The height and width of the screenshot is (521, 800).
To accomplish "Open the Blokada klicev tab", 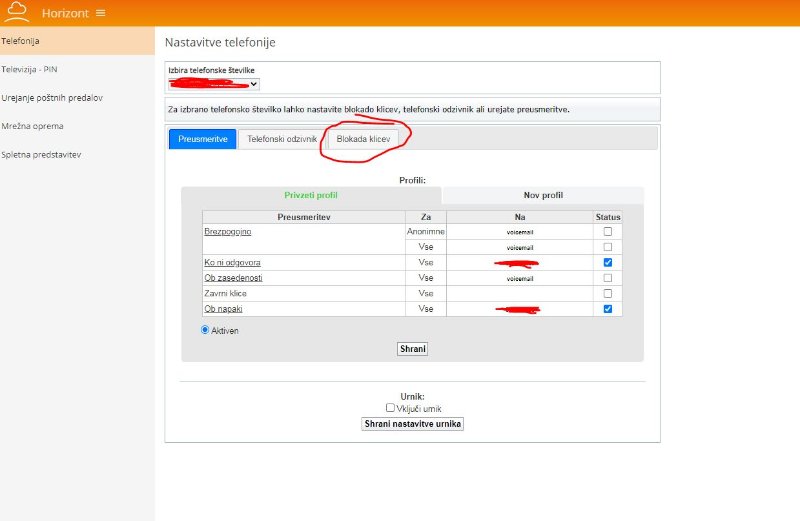I will pyautogui.click(x=363, y=139).
